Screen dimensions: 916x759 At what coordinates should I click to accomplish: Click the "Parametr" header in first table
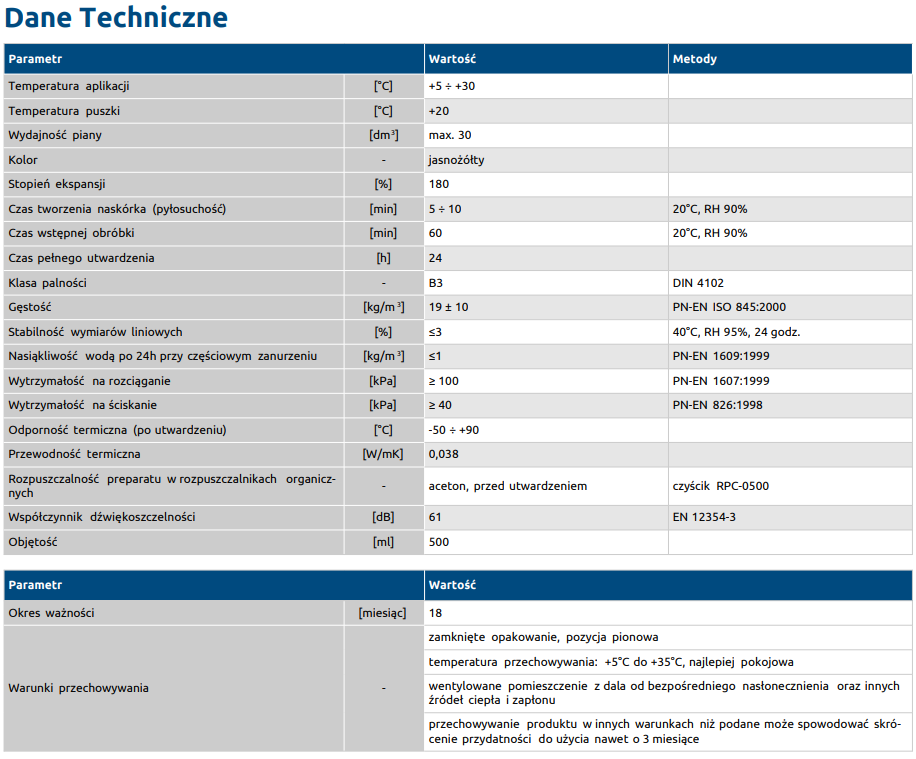pyautogui.click(x=36, y=59)
